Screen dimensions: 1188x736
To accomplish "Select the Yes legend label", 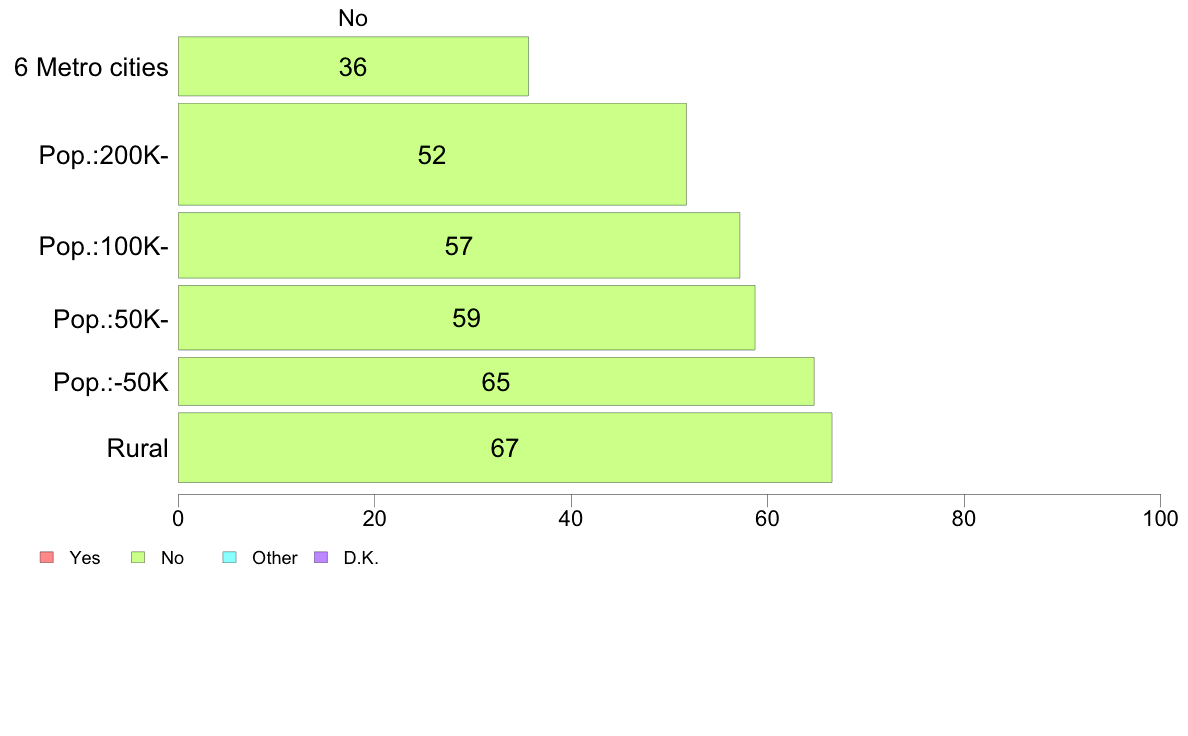I will point(85,558).
